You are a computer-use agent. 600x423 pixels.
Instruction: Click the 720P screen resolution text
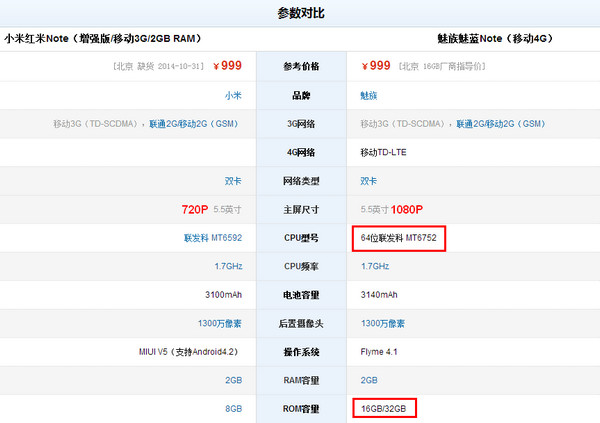click(195, 209)
